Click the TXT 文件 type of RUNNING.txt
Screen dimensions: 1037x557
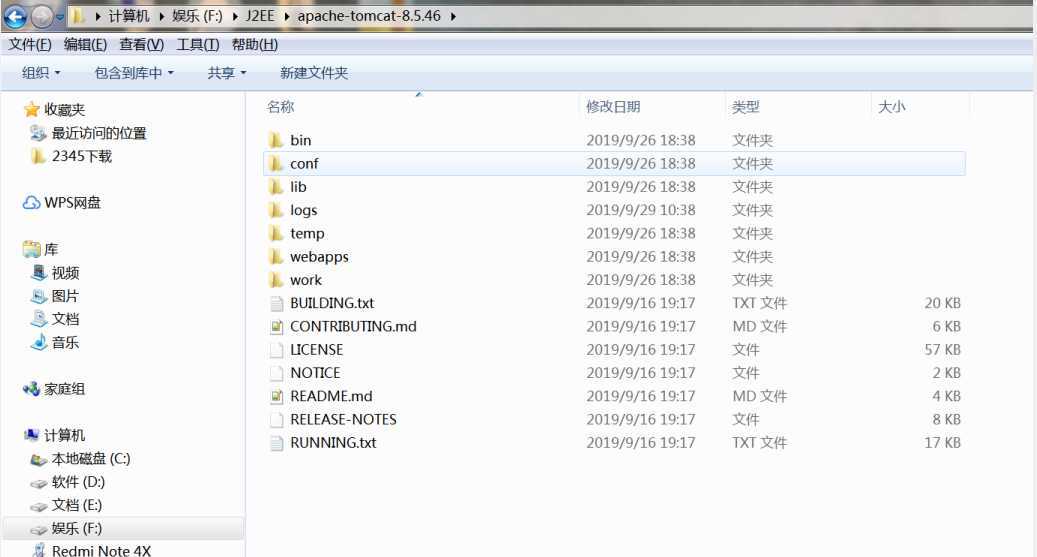point(759,443)
